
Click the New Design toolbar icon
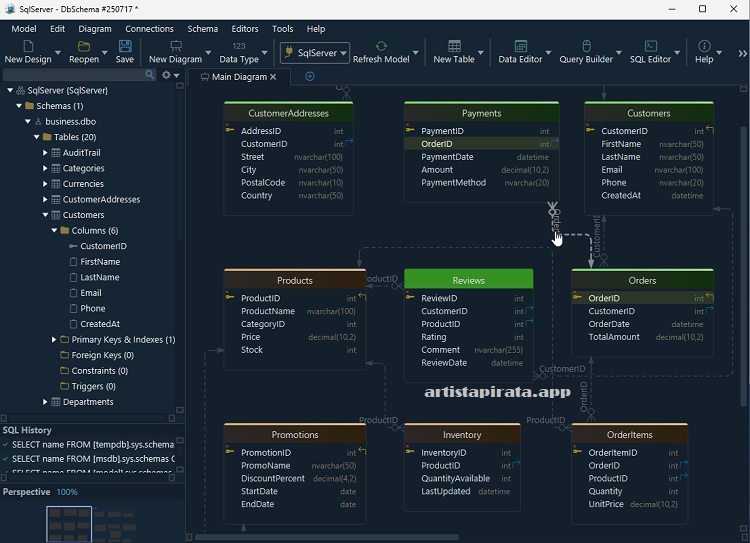click(x=28, y=46)
